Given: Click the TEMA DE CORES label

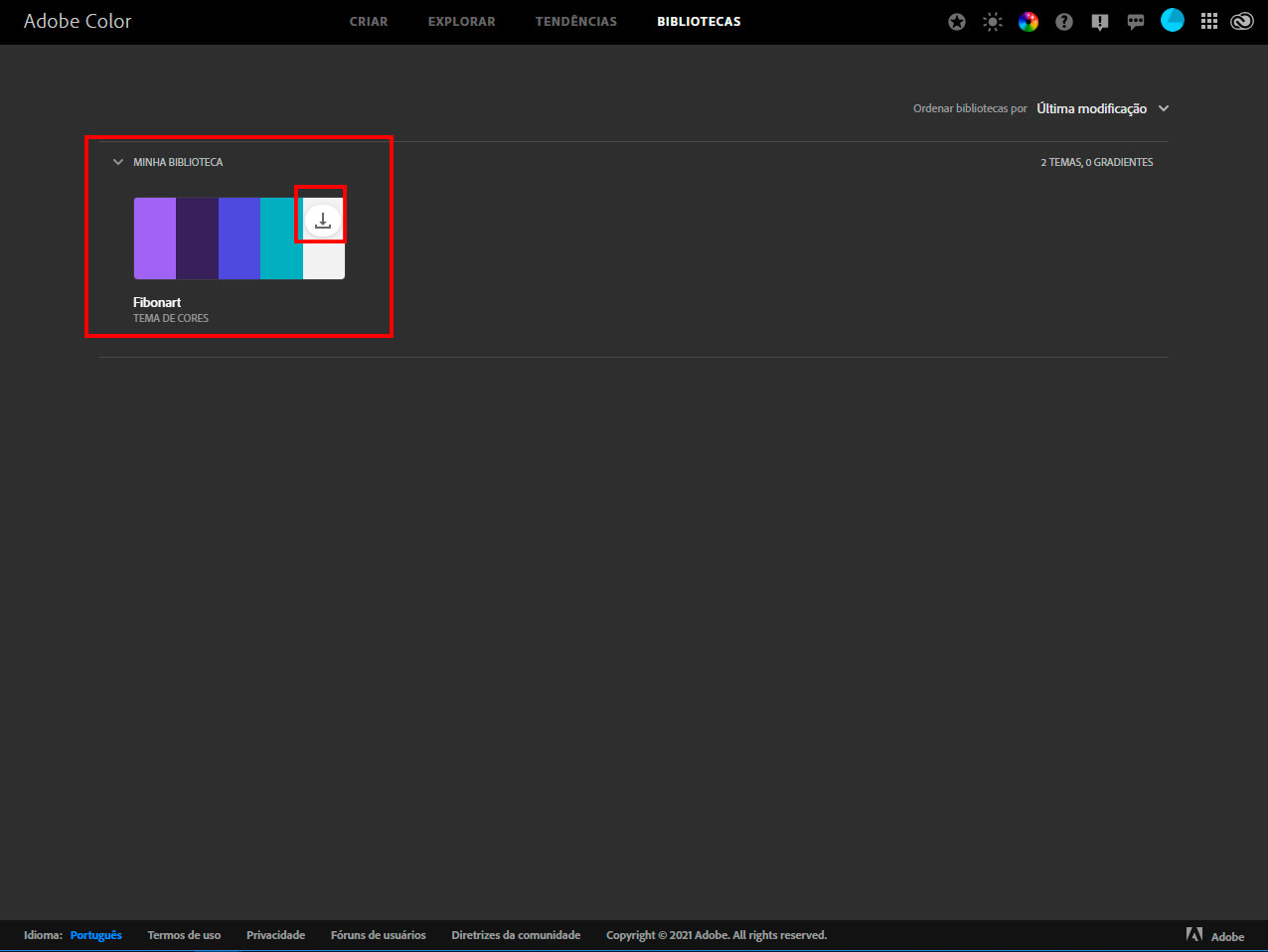Looking at the screenshot, I should click(x=171, y=318).
